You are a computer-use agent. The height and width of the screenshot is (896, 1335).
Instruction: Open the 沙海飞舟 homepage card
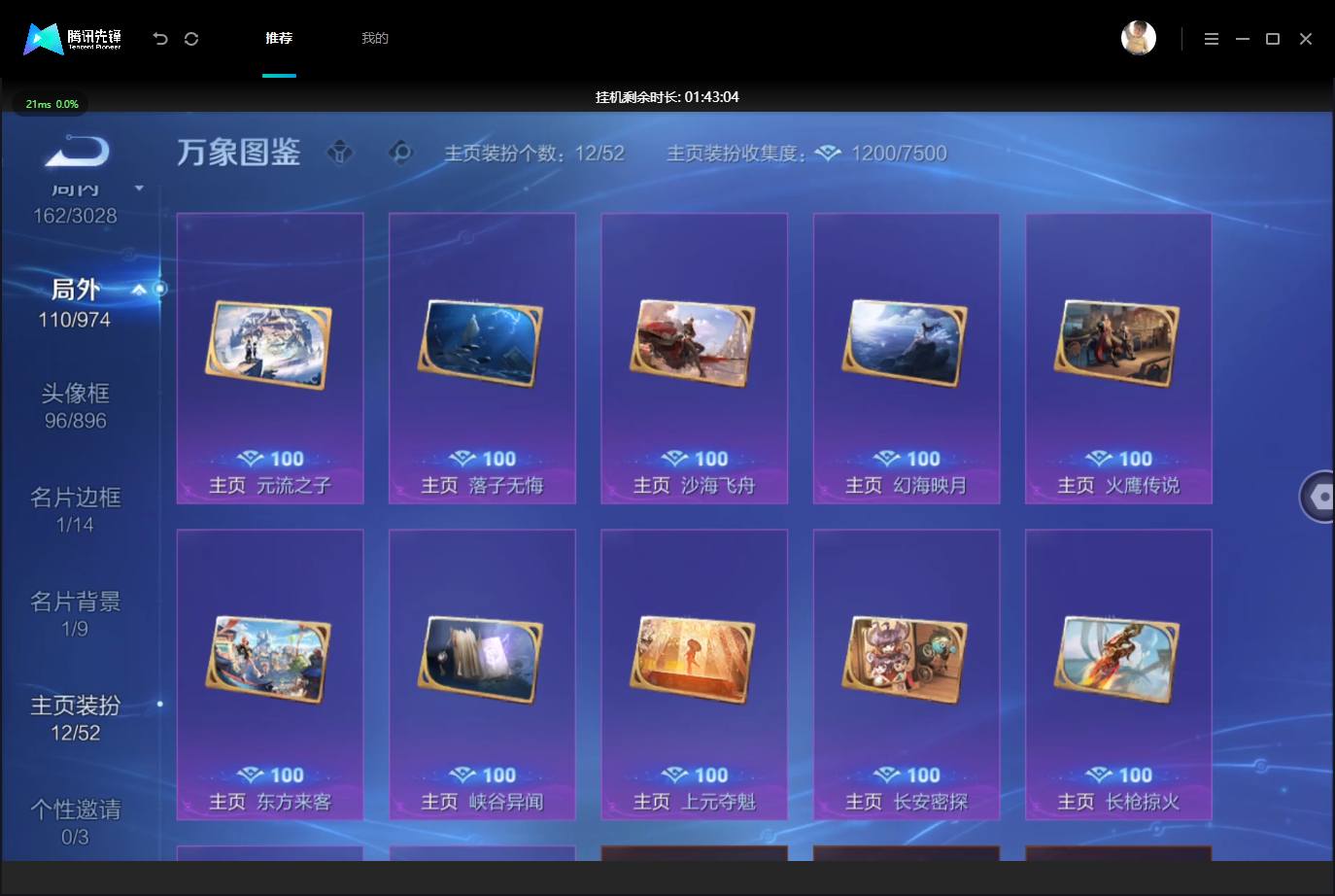coord(694,359)
